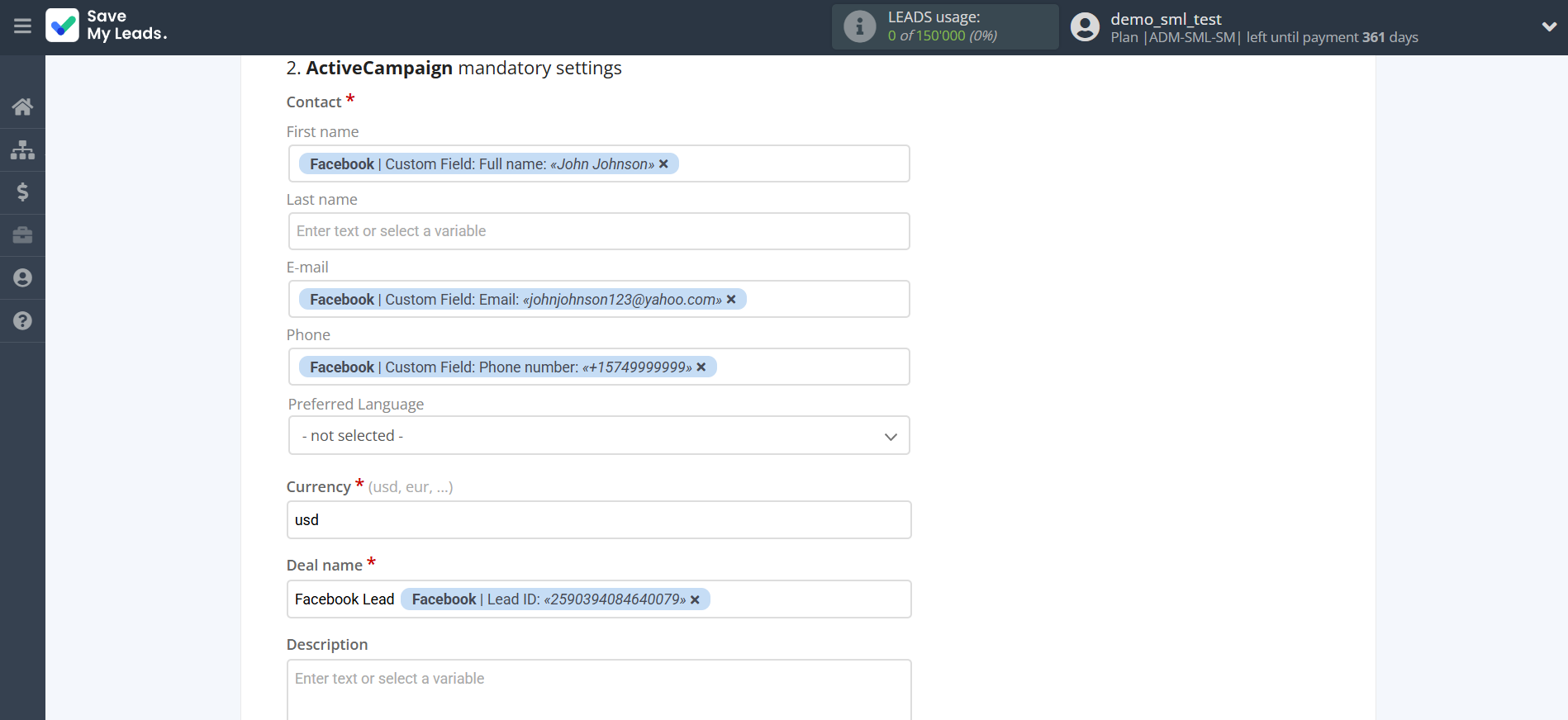The height and width of the screenshot is (720, 1568).
Task: Open Profile user icon in sidebar
Action: (x=22, y=278)
